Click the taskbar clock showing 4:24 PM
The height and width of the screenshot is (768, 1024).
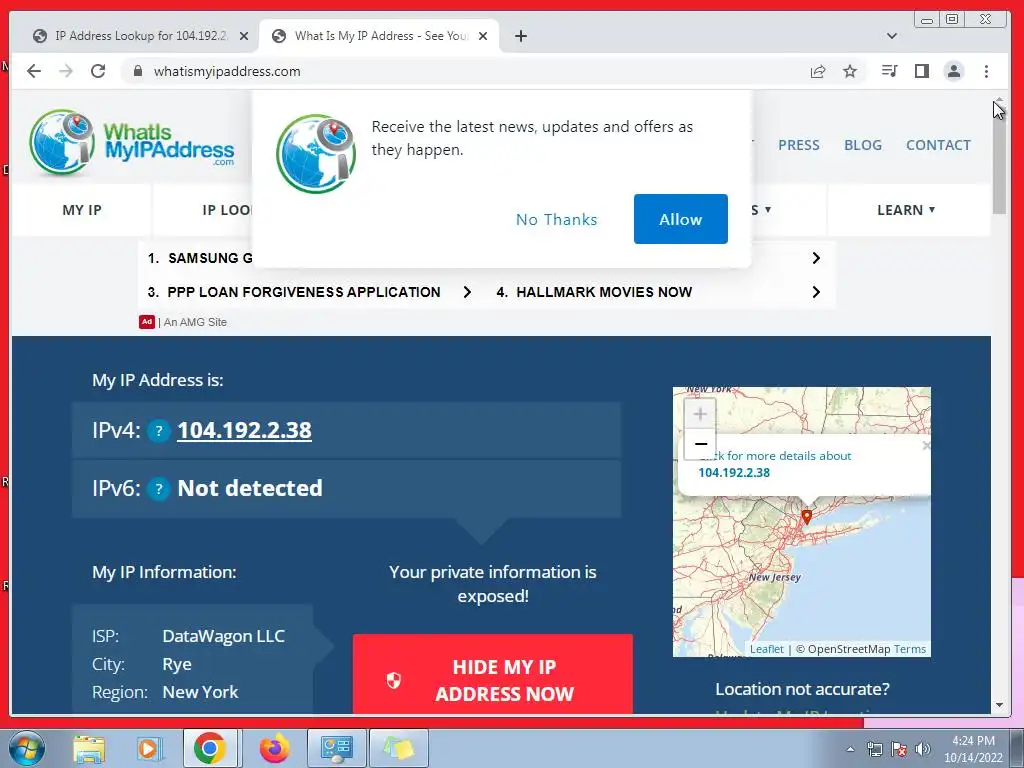973,749
